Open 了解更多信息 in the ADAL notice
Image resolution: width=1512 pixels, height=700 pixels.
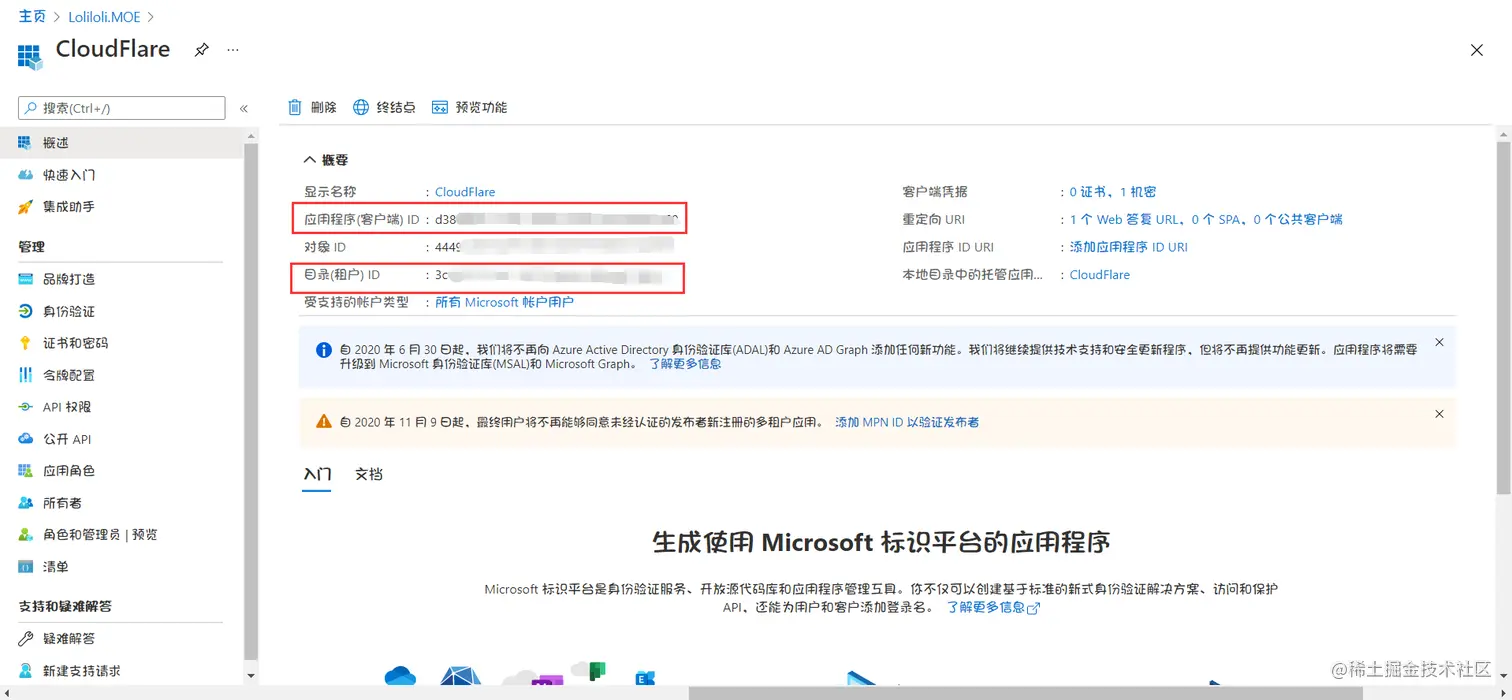tap(685, 364)
